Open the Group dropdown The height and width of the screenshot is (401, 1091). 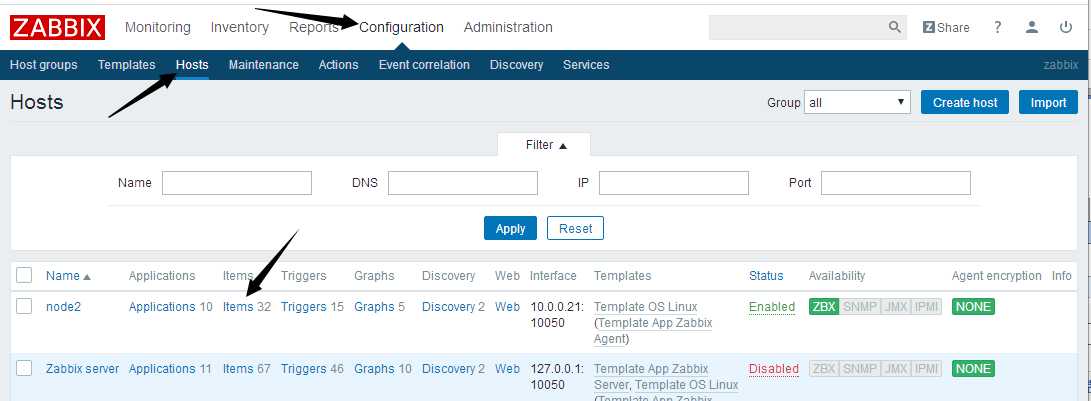coord(857,102)
